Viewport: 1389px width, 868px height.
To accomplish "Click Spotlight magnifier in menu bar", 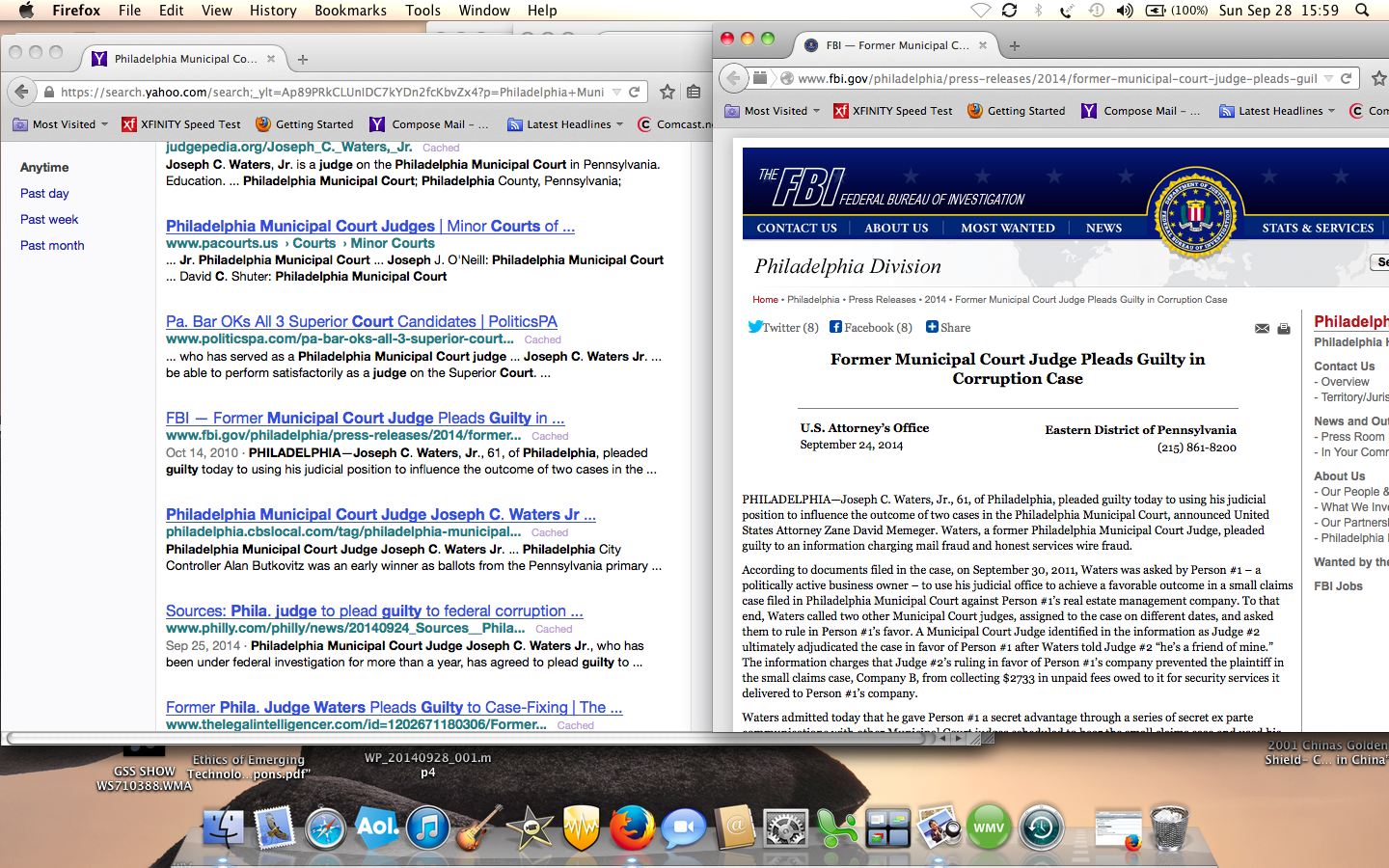I will pos(1362,10).
